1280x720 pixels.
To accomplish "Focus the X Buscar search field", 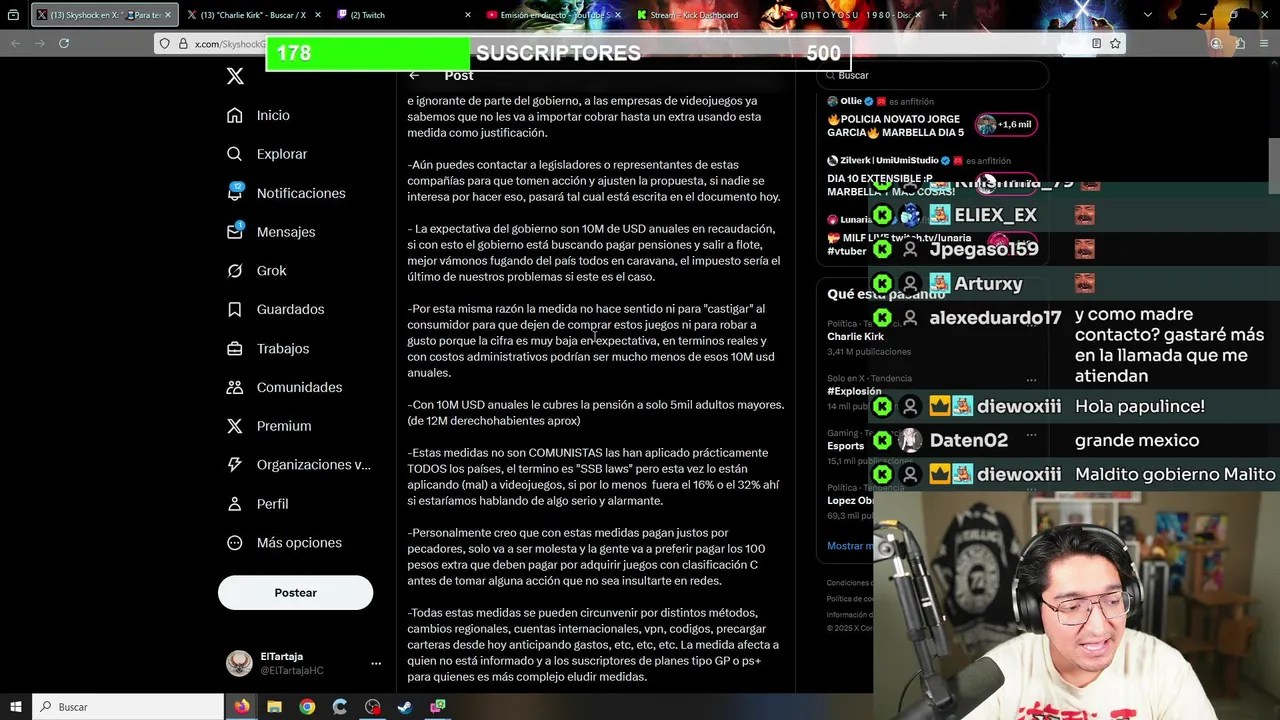I will click(932, 75).
